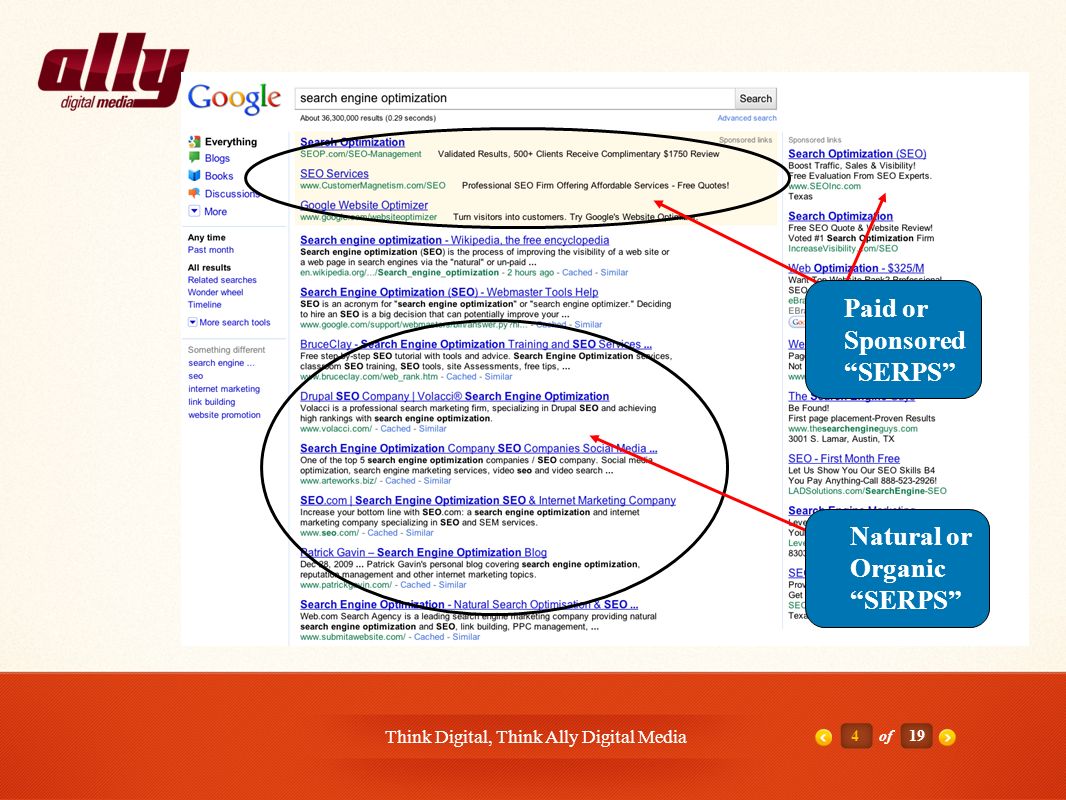The width and height of the screenshot is (1066, 800).
Task: Click the 'Something different' heading
Action: (226, 349)
